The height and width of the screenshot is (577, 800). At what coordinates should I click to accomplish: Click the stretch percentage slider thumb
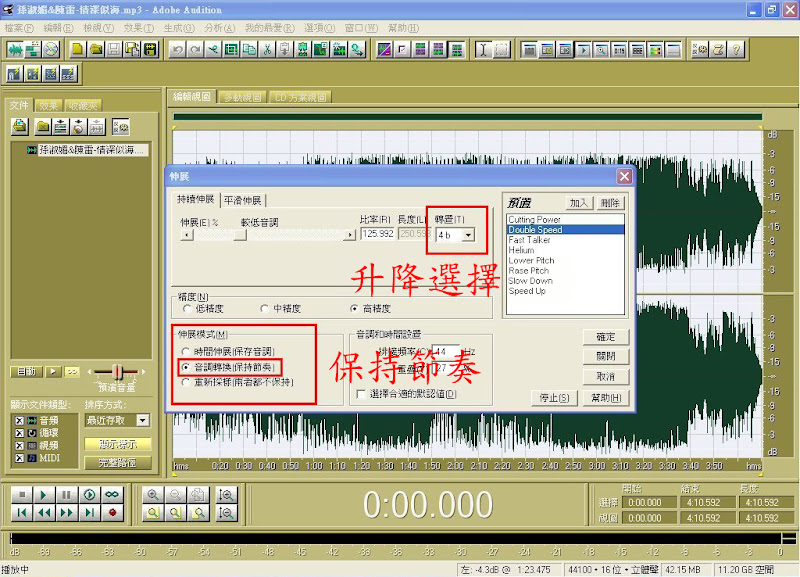240,235
